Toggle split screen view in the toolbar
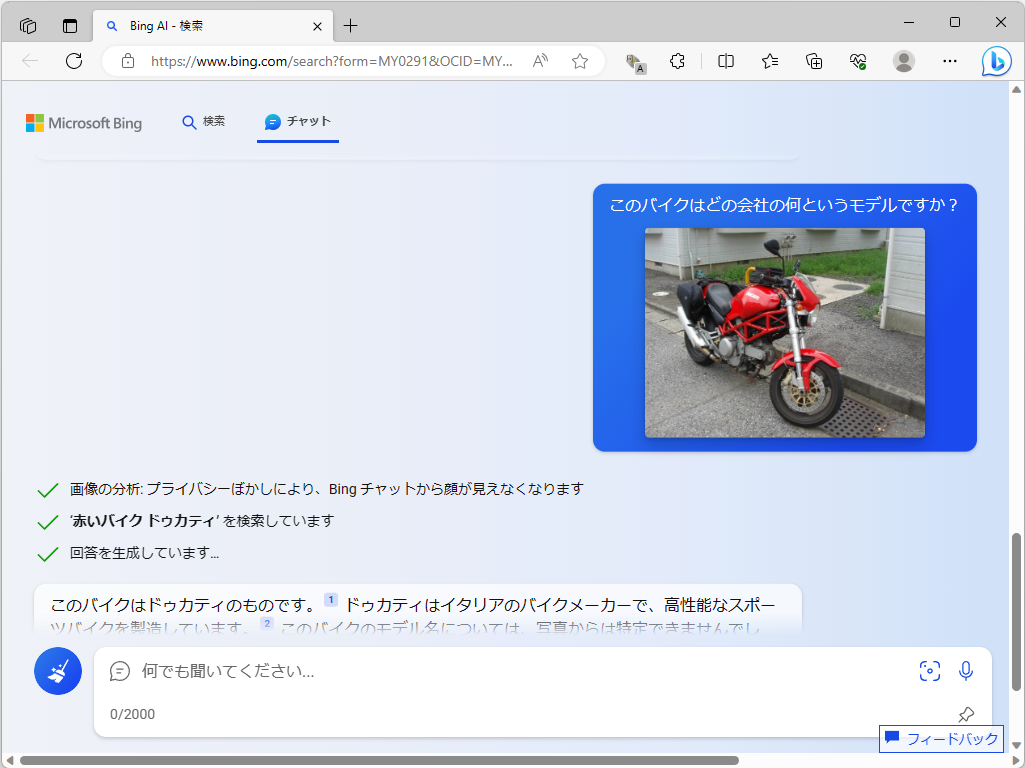1025x768 pixels. (725, 62)
